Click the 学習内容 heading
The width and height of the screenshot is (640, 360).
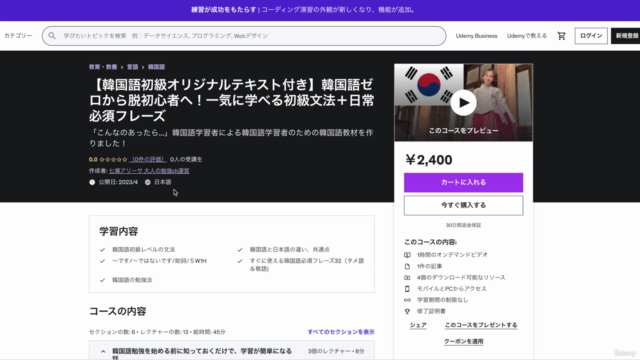[118, 231]
